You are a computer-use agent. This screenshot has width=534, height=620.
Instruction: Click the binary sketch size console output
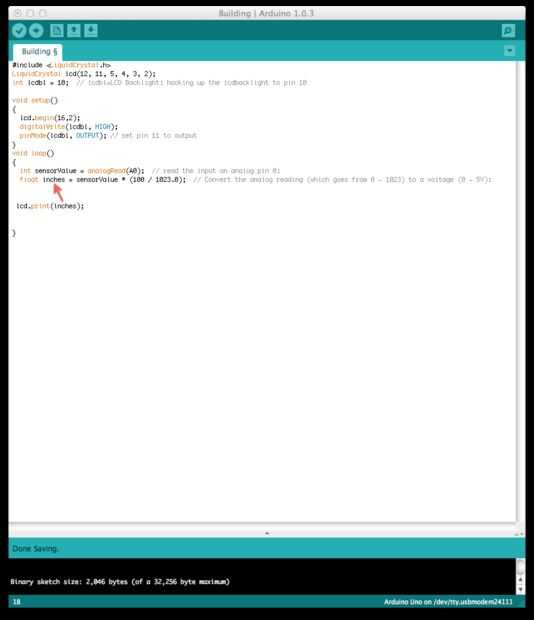pyautogui.click(x=120, y=582)
